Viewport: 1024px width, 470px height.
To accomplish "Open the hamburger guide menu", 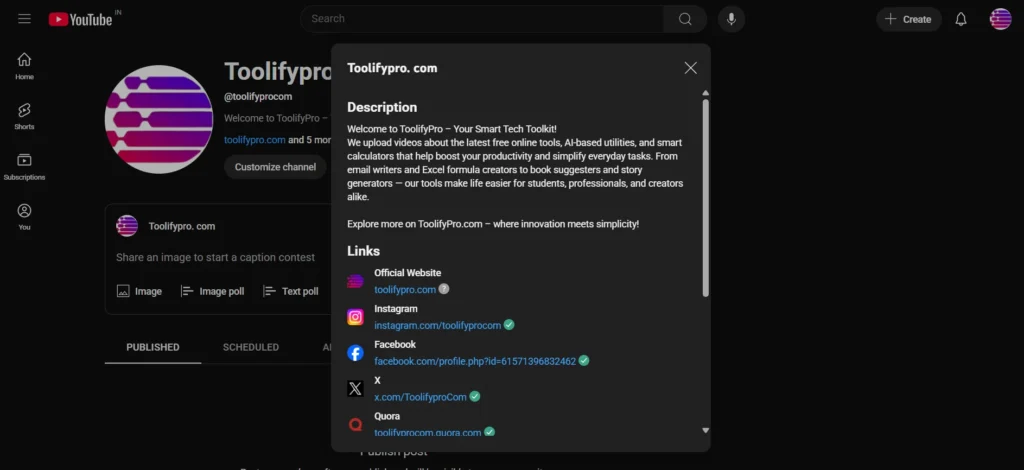I will click(24, 19).
